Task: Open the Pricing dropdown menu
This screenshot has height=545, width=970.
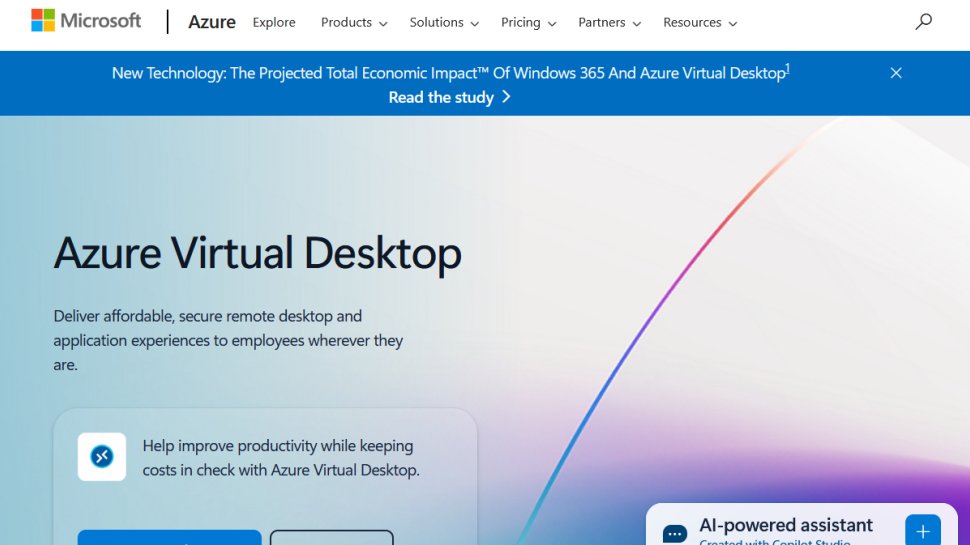Action: (x=528, y=22)
